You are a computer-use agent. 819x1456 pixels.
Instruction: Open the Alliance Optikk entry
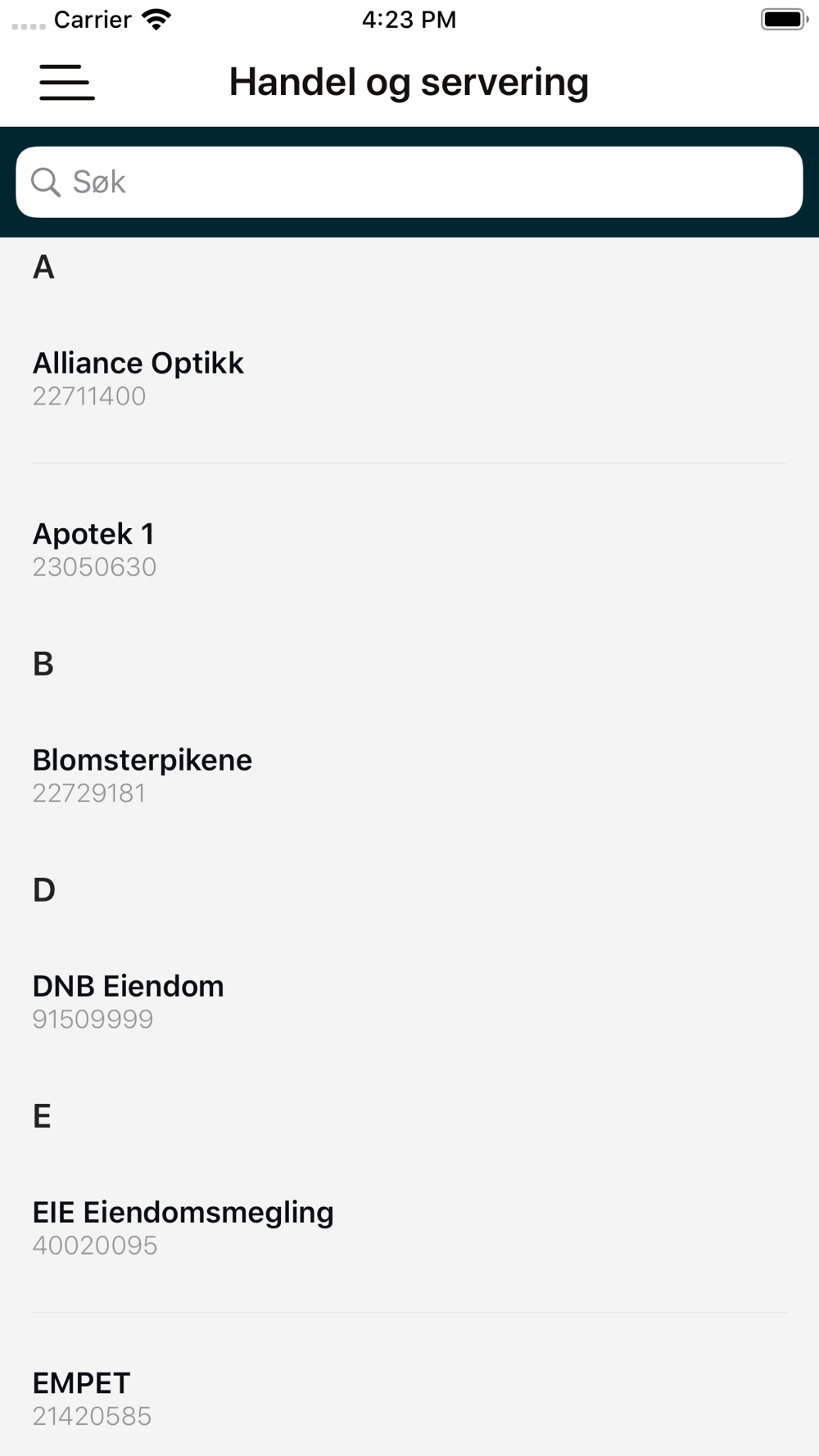[x=138, y=363]
